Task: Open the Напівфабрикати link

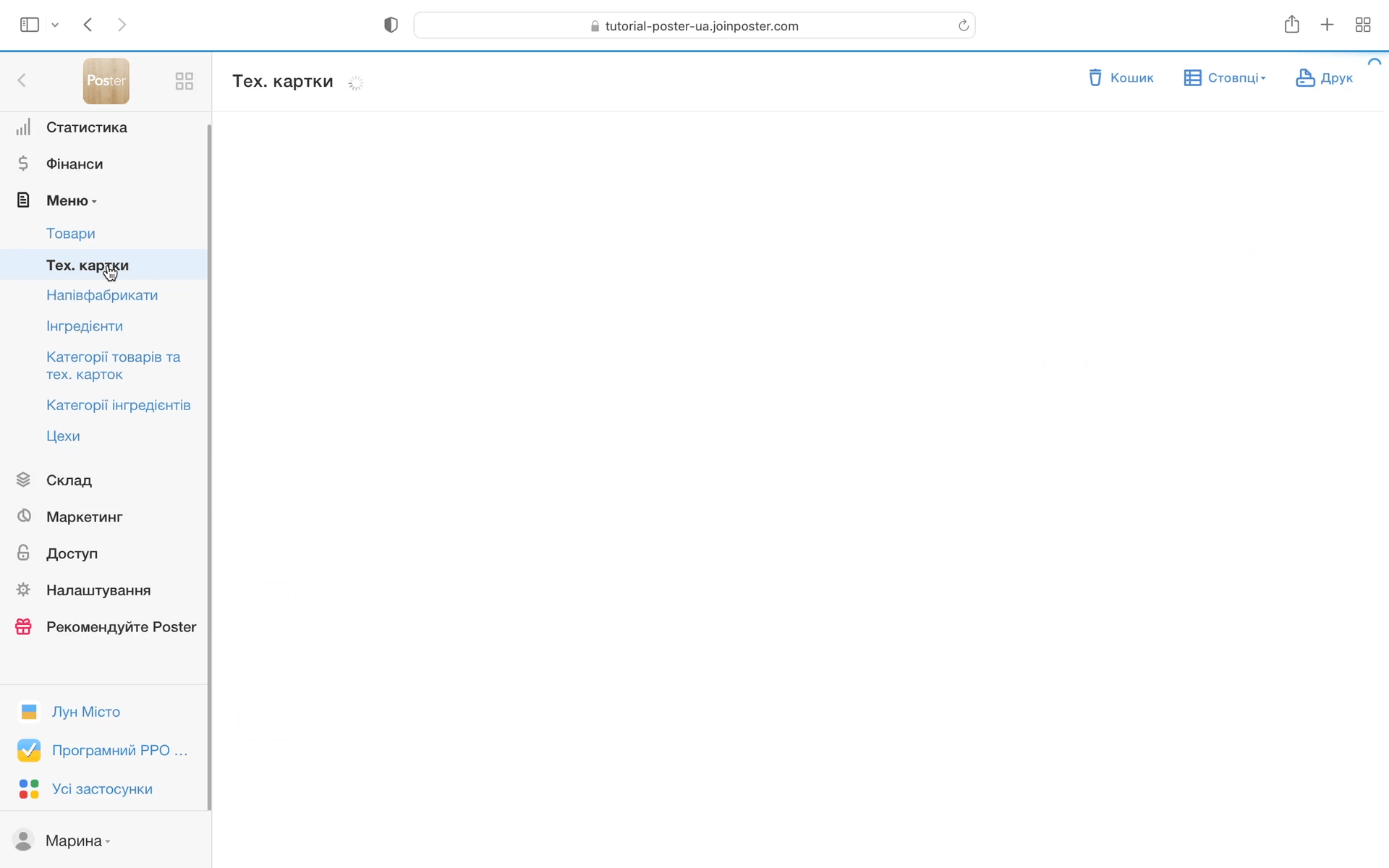Action: coord(102,295)
